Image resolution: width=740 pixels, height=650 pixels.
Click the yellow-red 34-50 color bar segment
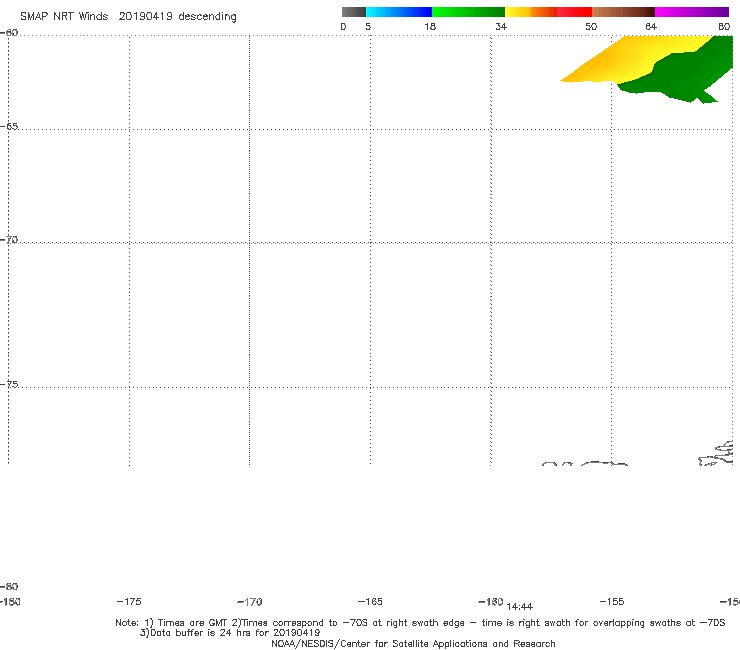tap(548, 12)
